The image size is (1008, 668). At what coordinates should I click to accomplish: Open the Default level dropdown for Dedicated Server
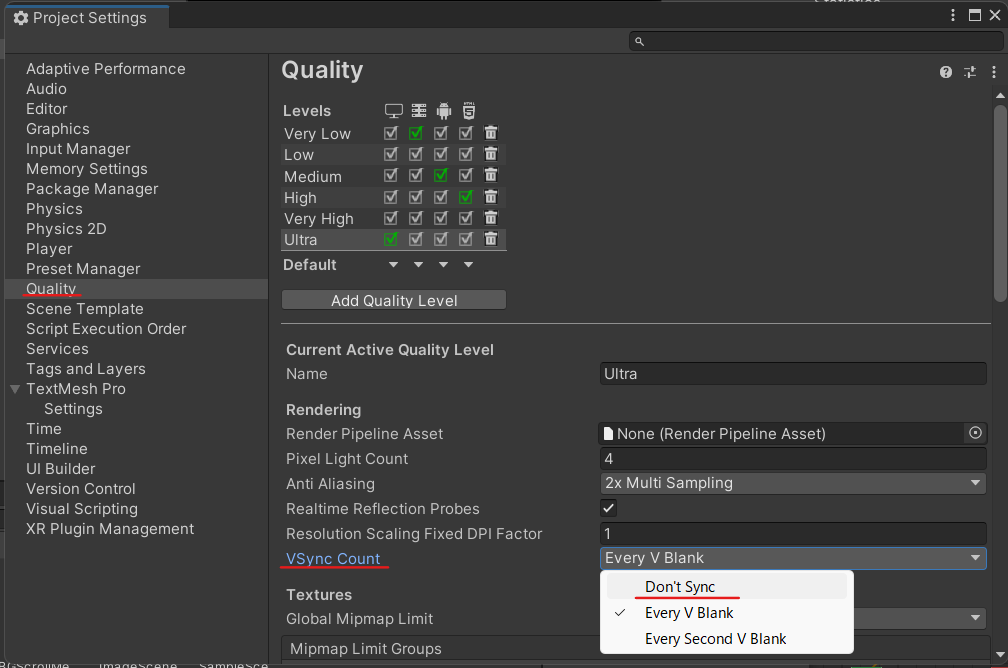click(x=418, y=265)
